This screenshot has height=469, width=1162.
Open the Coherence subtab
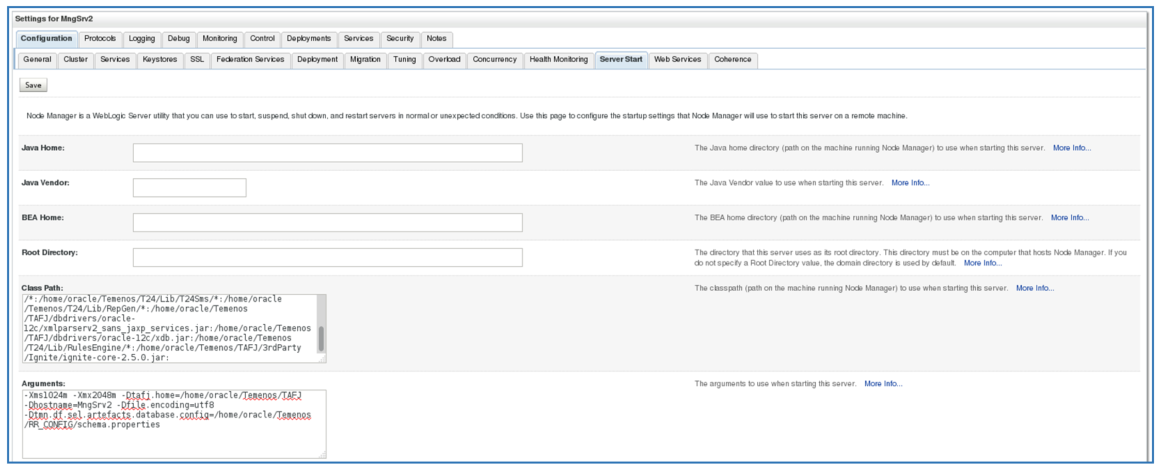pos(733,60)
